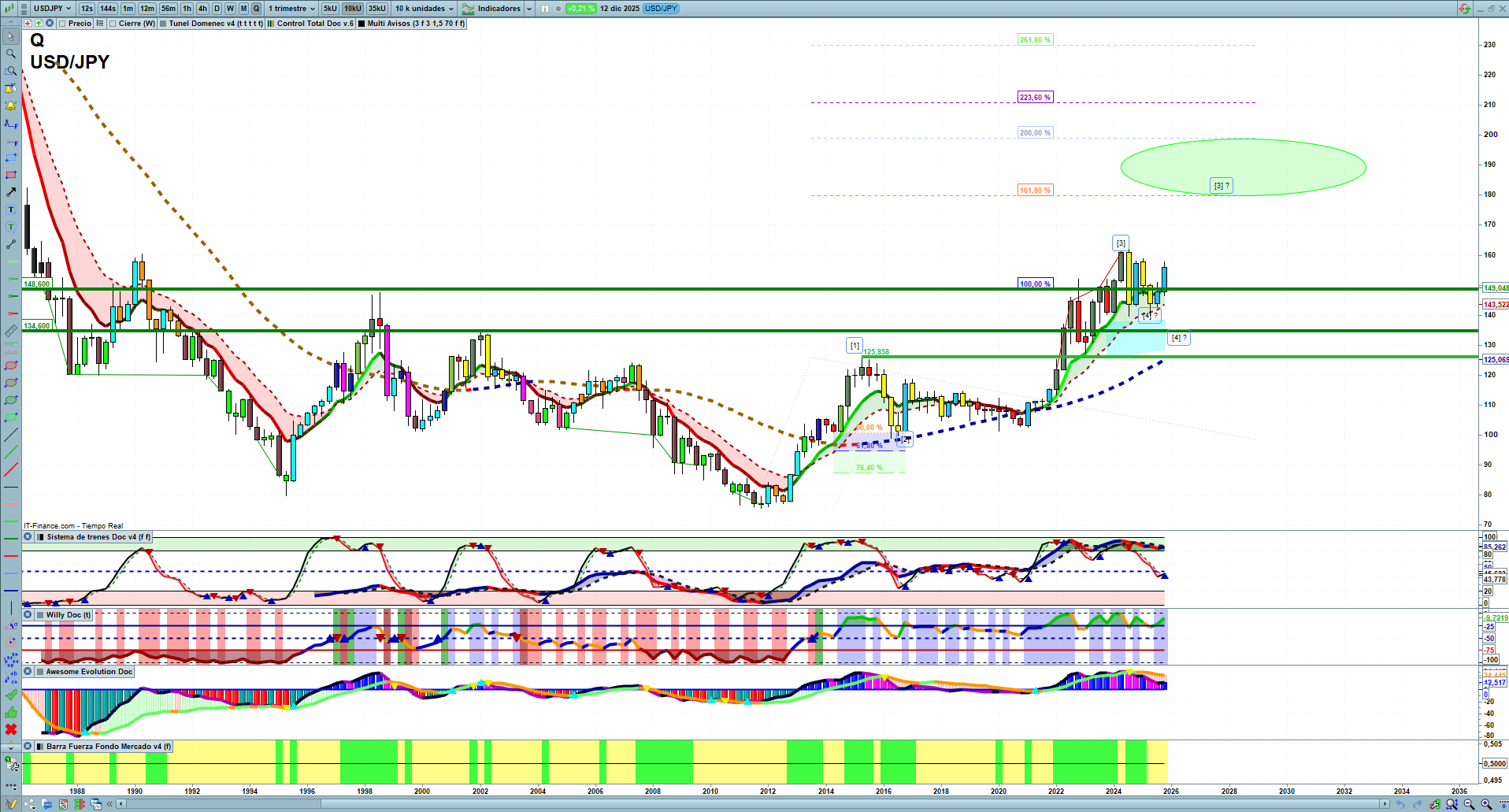
Task: Select the 4h timeframe
Action: (202, 9)
